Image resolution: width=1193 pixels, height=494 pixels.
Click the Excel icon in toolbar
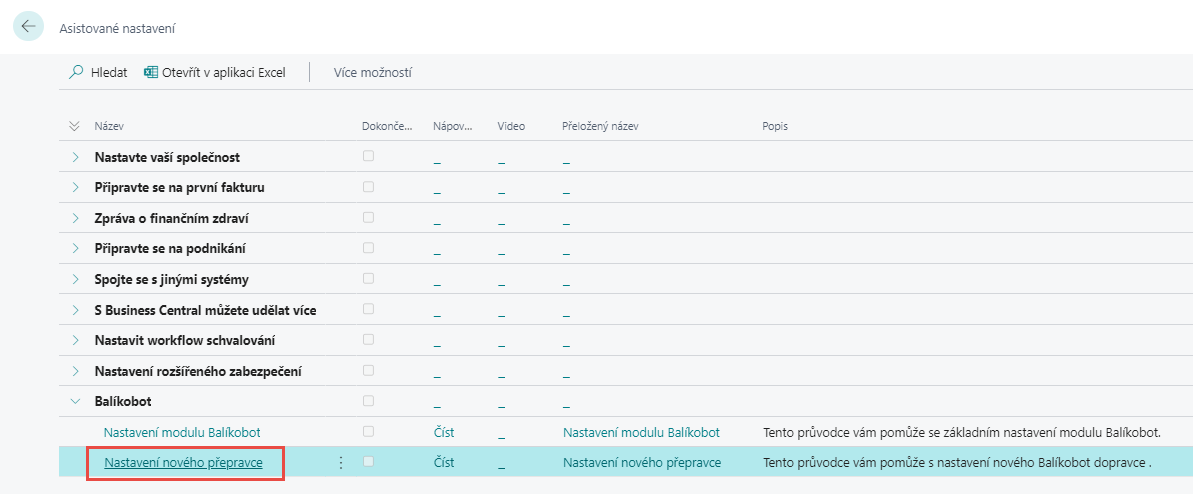pos(151,72)
